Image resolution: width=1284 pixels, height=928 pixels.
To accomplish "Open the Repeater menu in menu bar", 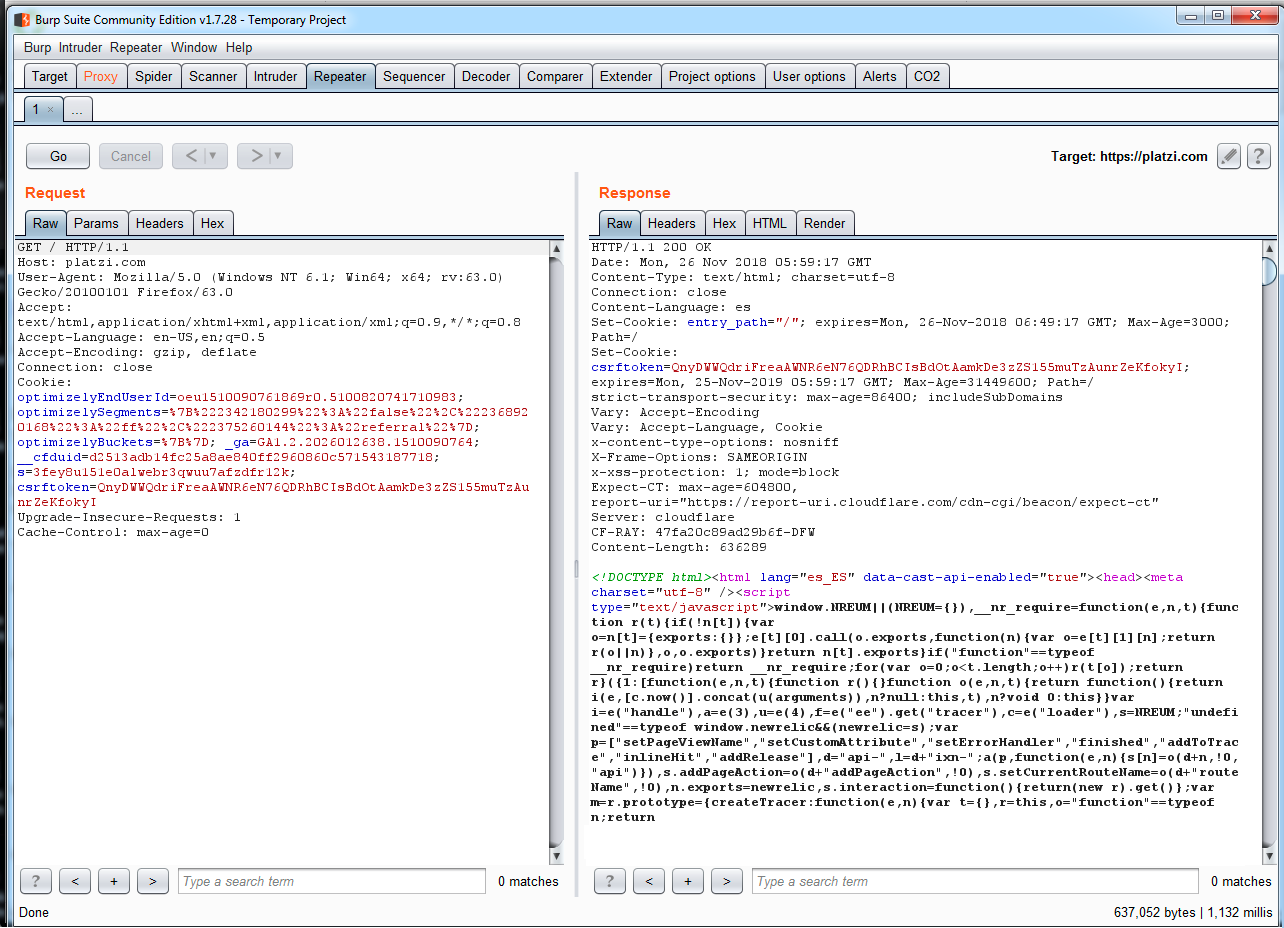I will coord(136,47).
